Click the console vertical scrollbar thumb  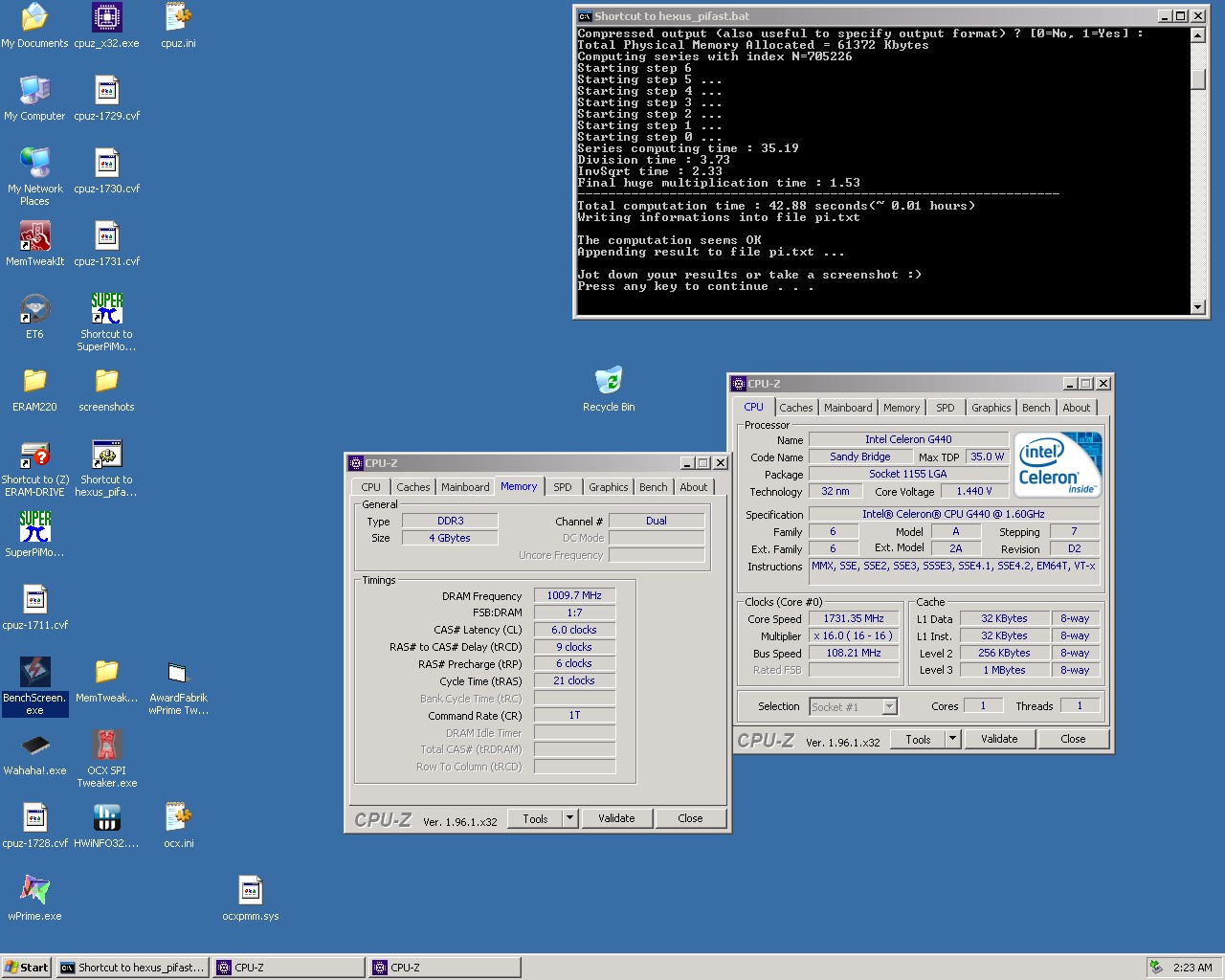1197,78
